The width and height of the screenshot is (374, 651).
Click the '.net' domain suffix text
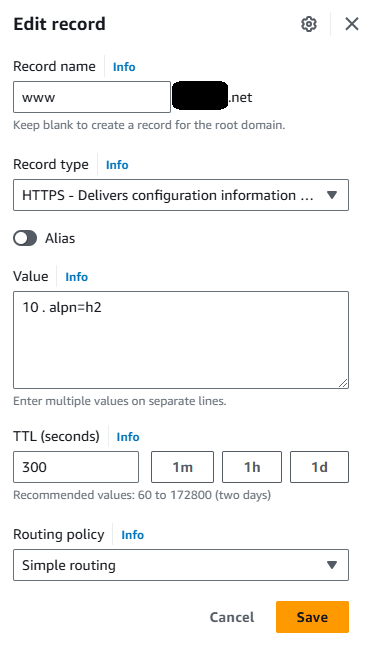(x=240, y=98)
